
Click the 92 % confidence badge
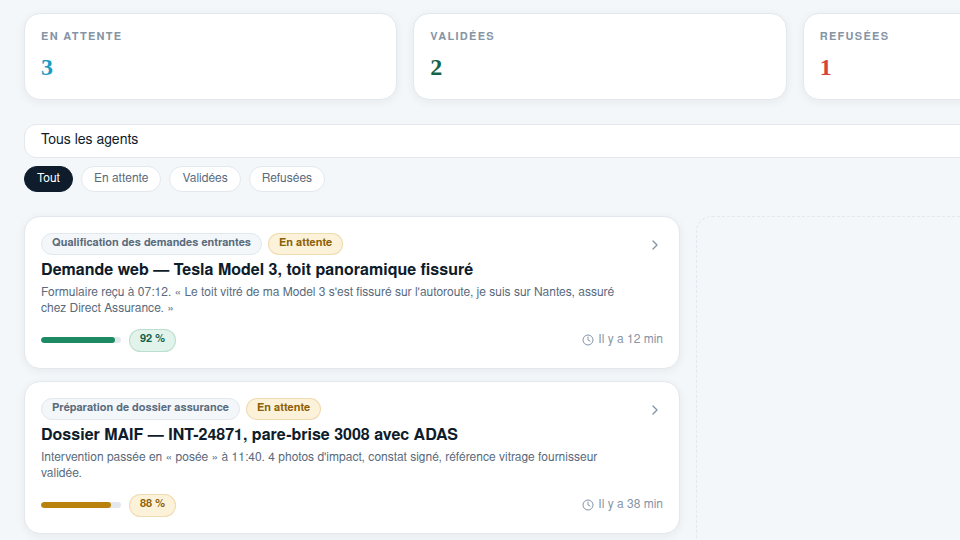(152, 340)
